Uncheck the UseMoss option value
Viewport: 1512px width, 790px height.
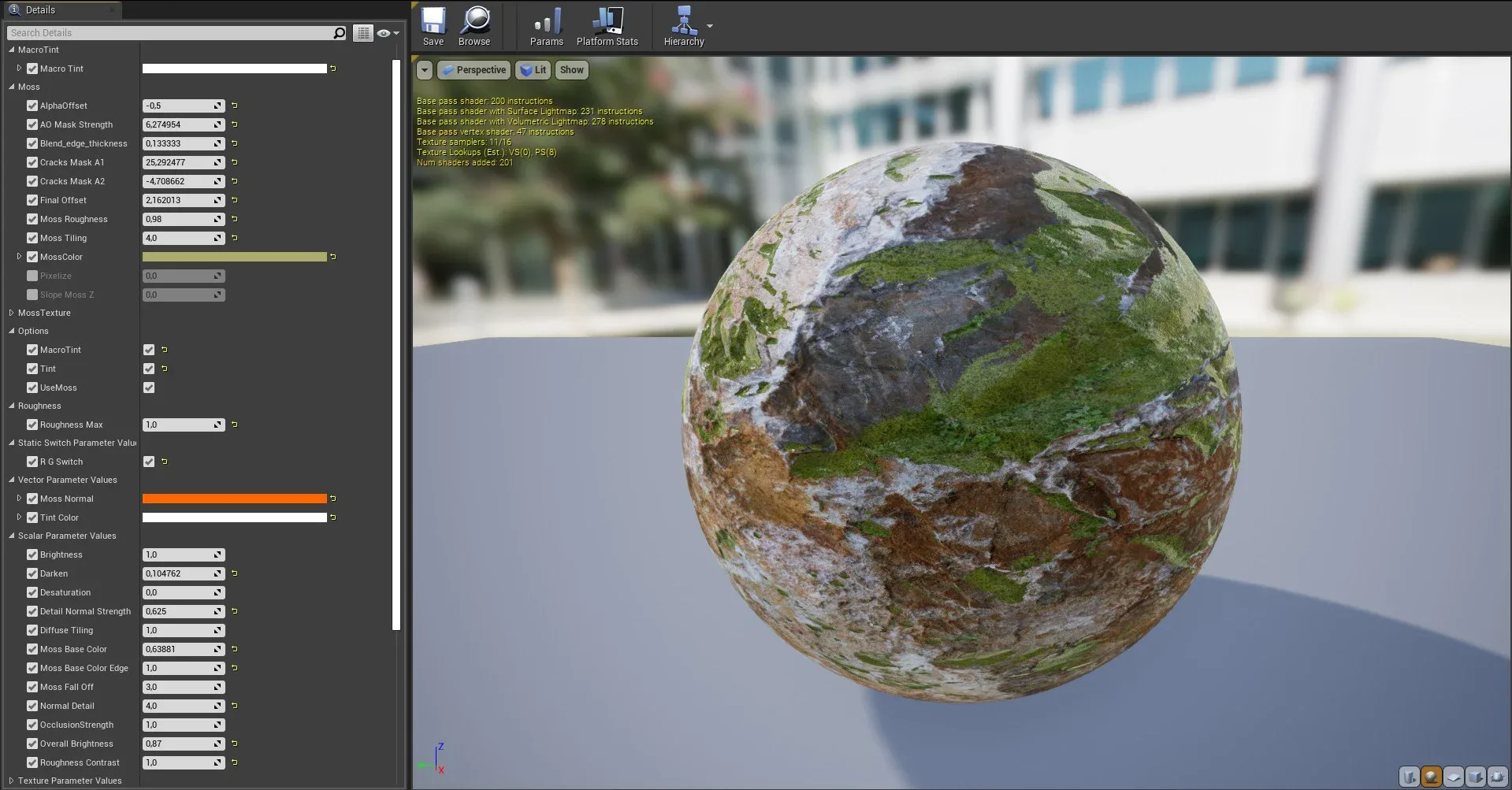(x=149, y=388)
